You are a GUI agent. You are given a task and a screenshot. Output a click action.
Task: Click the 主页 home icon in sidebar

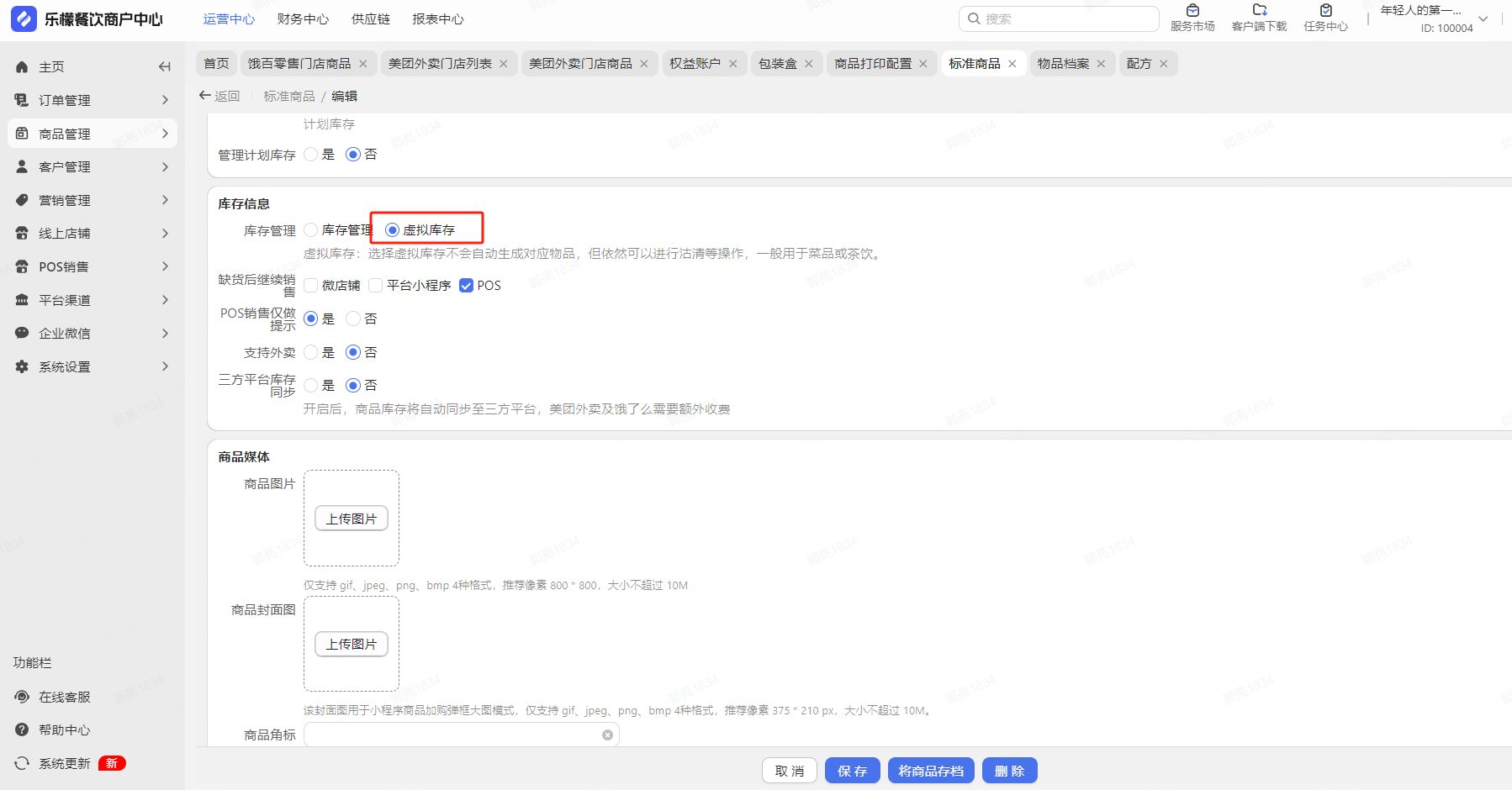click(x=22, y=66)
